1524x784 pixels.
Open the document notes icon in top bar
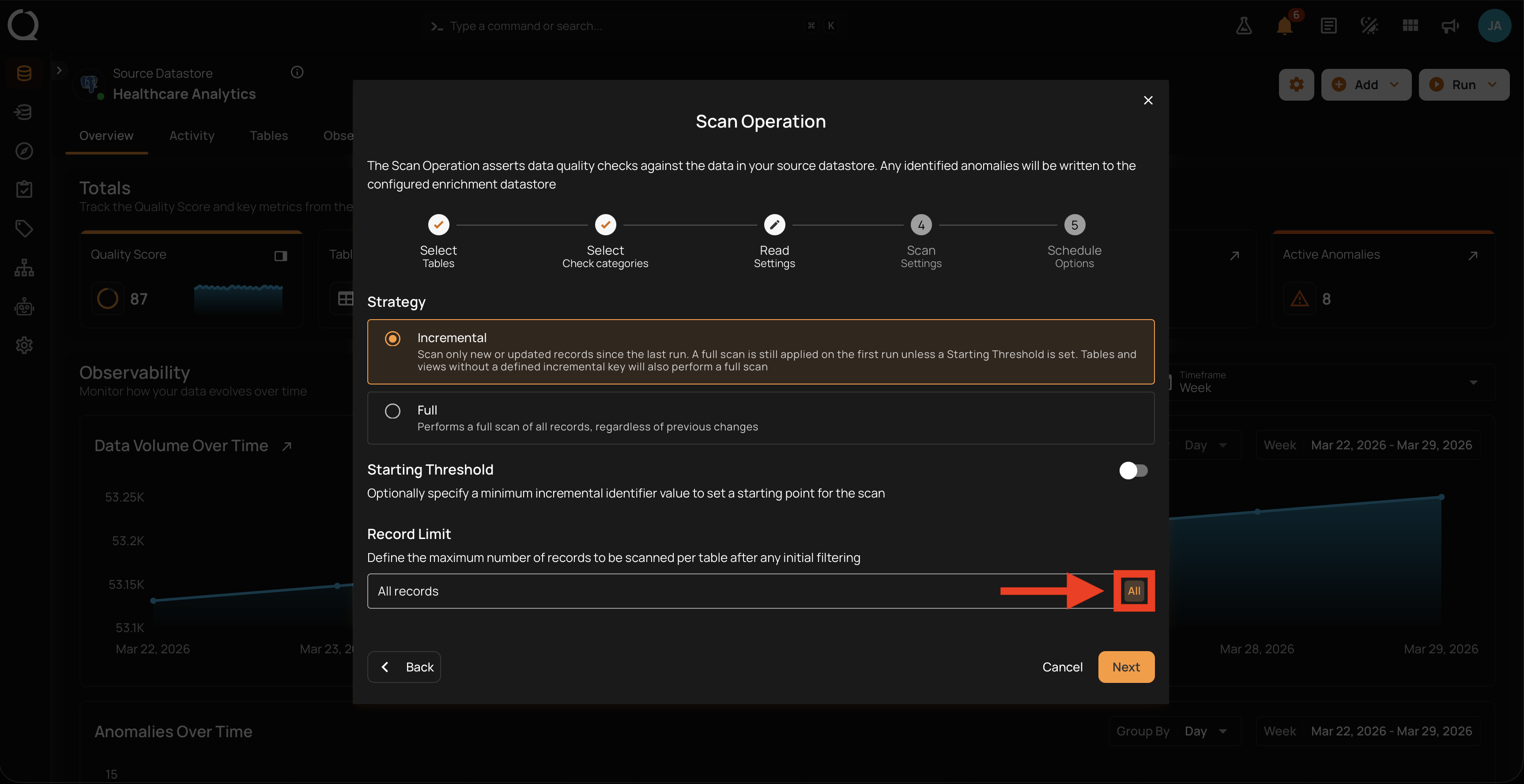click(1328, 26)
